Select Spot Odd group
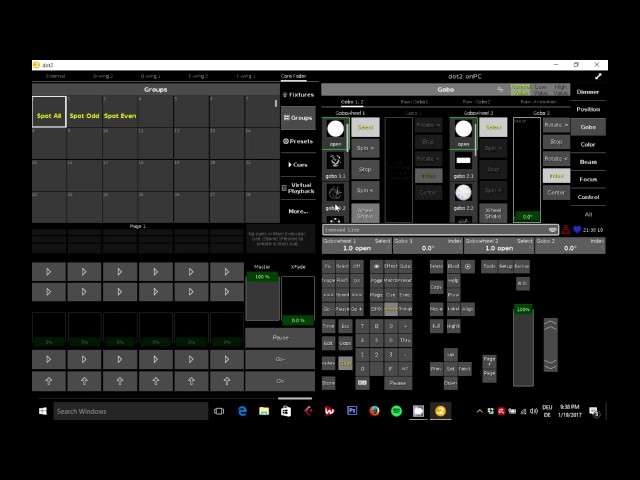Image resolution: width=640 pixels, height=480 pixels. (84, 112)
